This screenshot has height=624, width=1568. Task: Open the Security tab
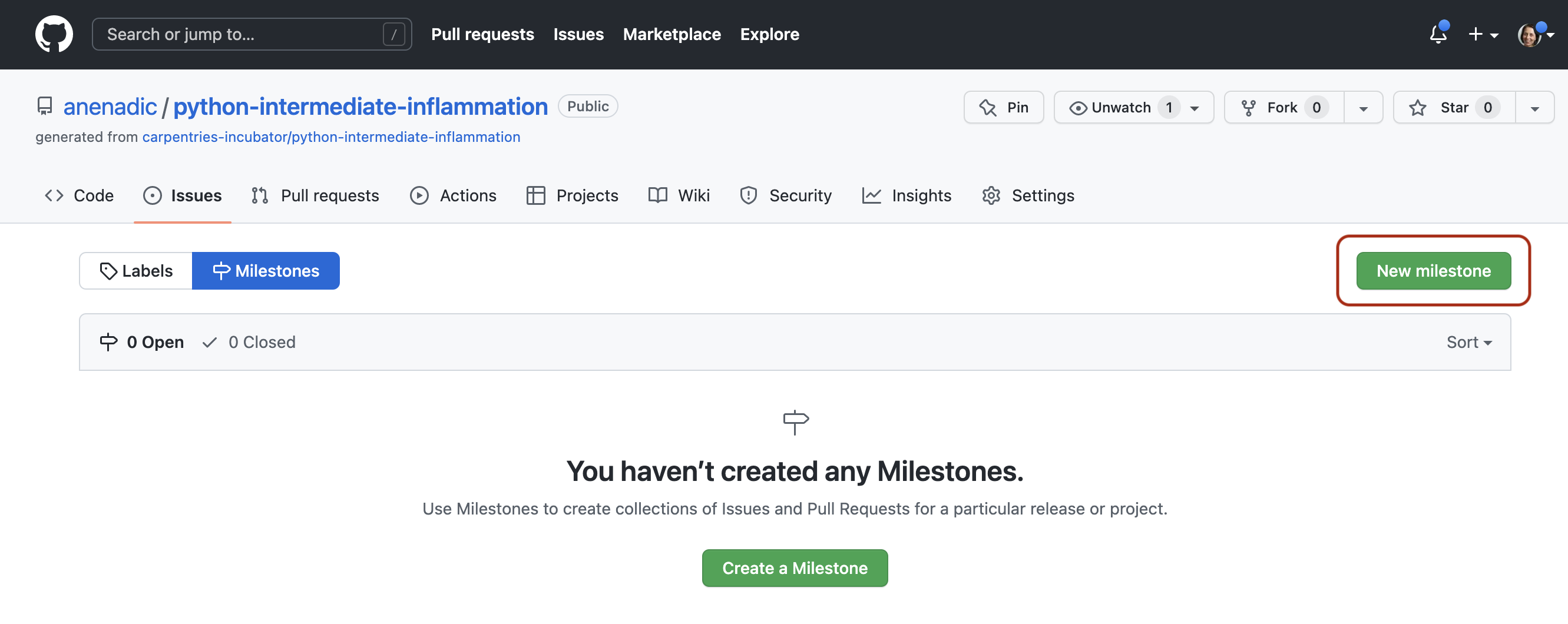pyautogui.click(x=785, y=195)
